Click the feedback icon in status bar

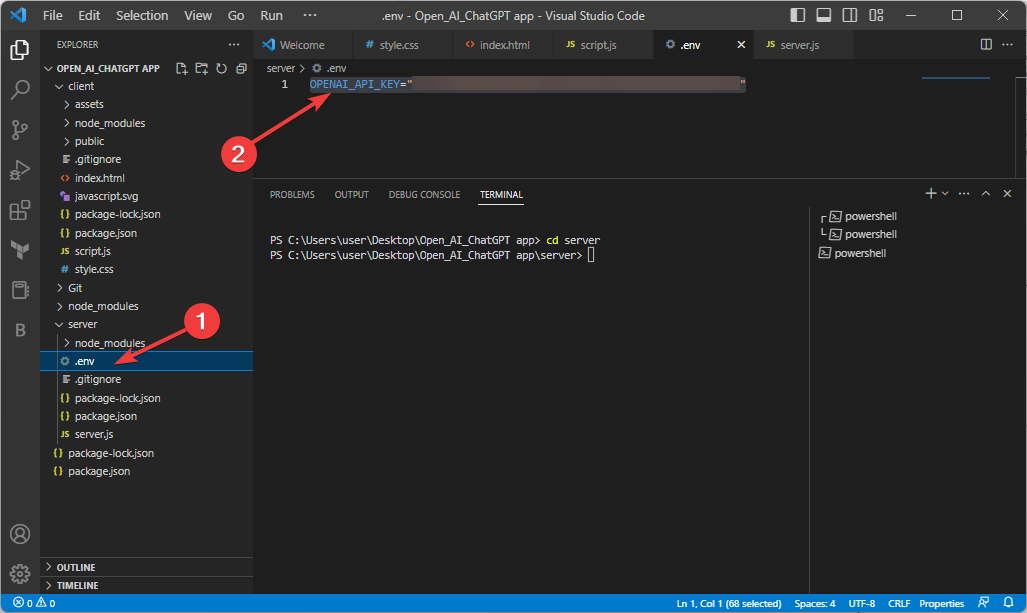click(x=983, y=603)
